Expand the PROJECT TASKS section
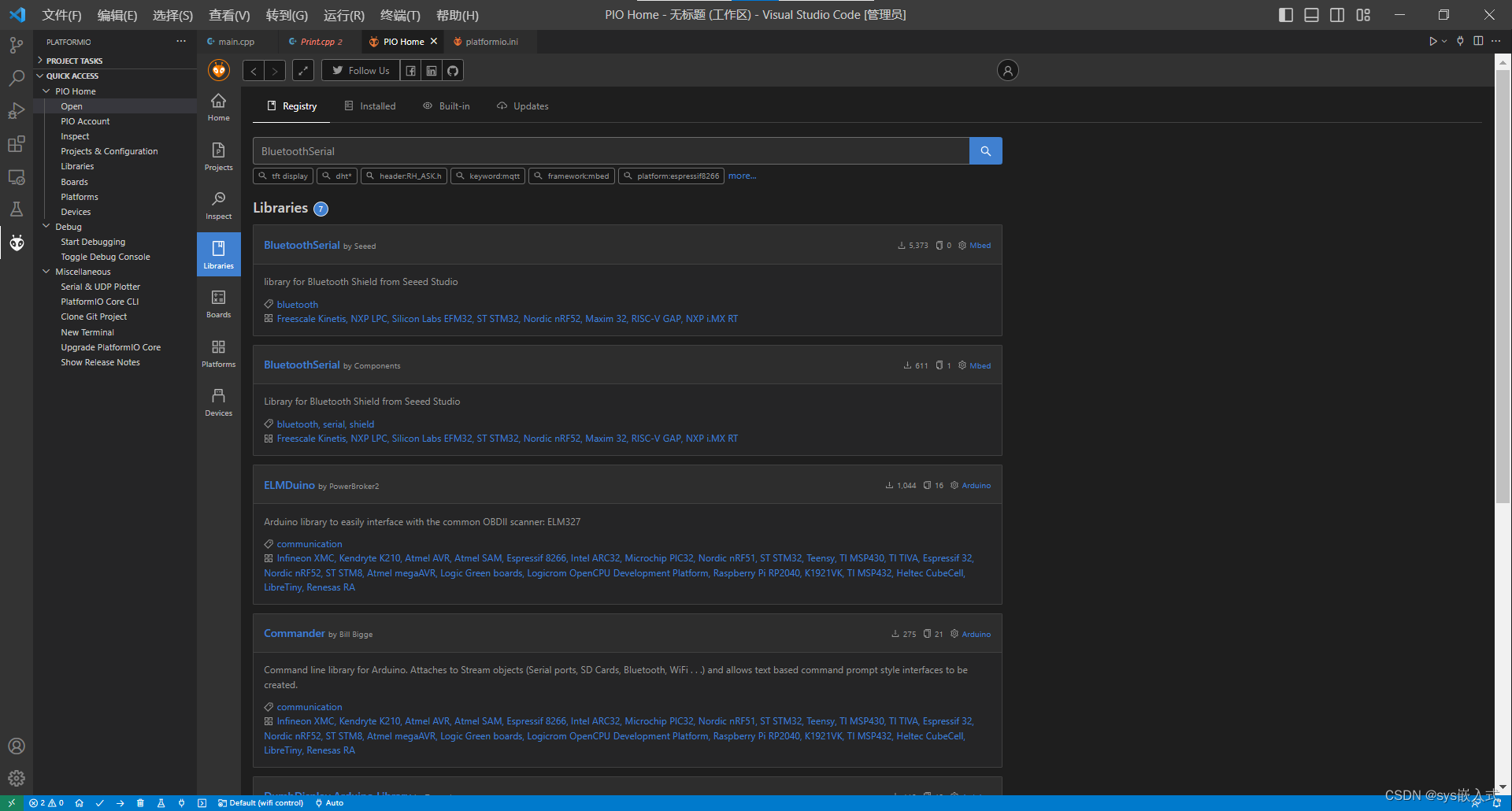 pos(114,61)
